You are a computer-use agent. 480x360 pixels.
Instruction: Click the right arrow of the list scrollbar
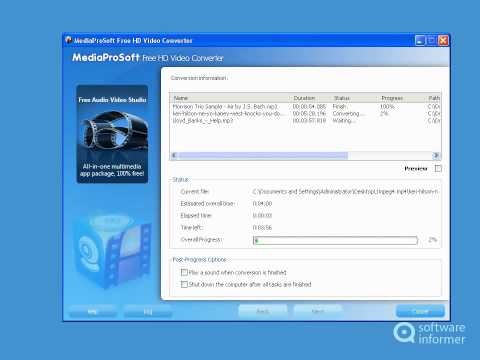pyautogui.click(x=436, y=155)
